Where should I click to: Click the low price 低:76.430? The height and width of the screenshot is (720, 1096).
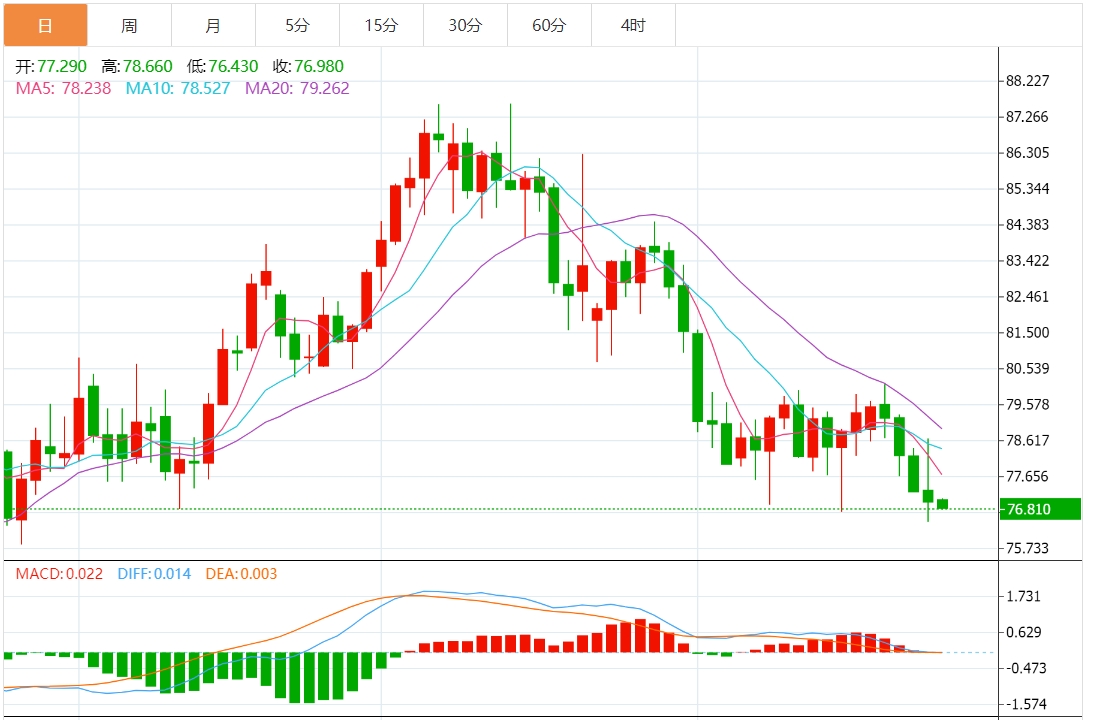(222, 66)
